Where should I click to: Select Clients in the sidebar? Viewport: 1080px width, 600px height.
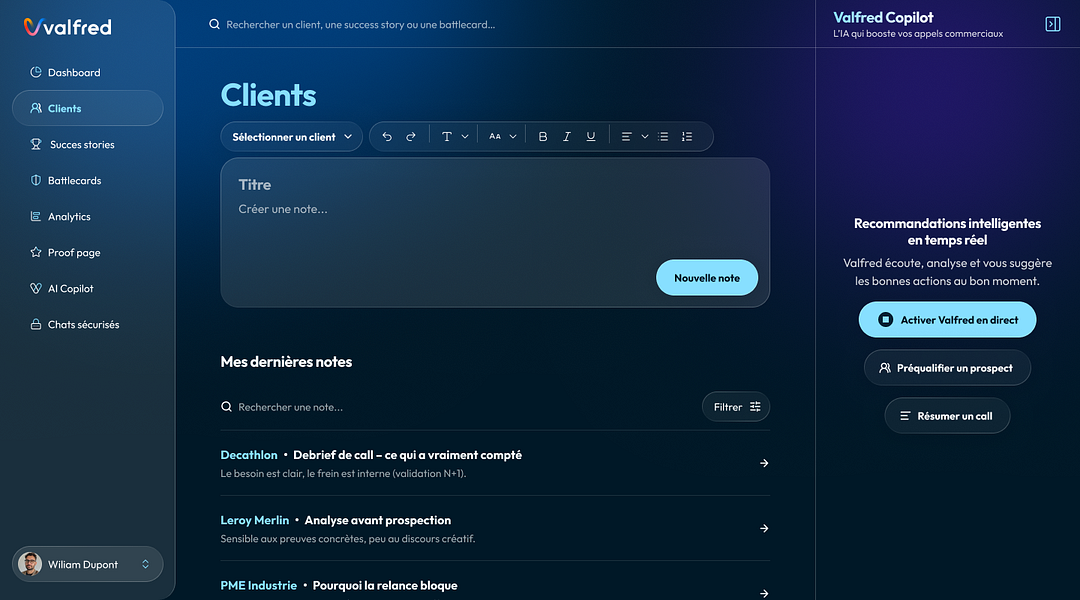[87, 108]
